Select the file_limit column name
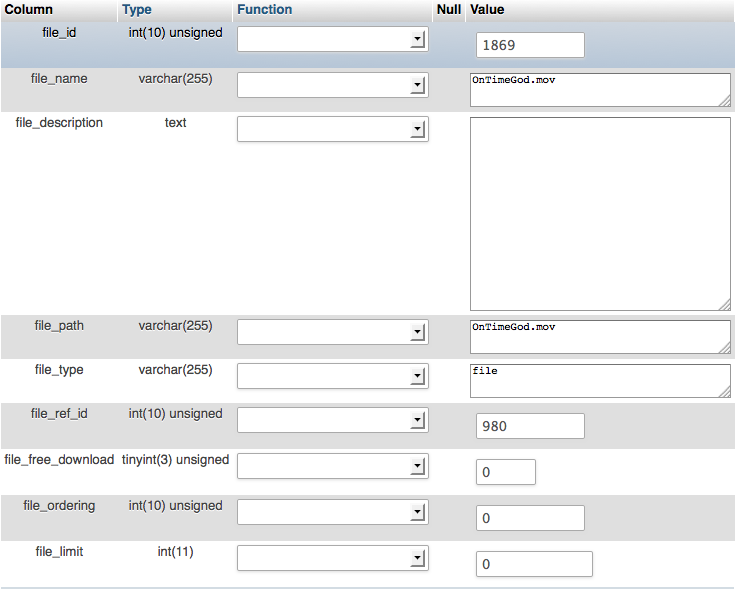Image resolution: width=737 pixels, height=589 pixels. pyautogui.click(x=59, y=551)
